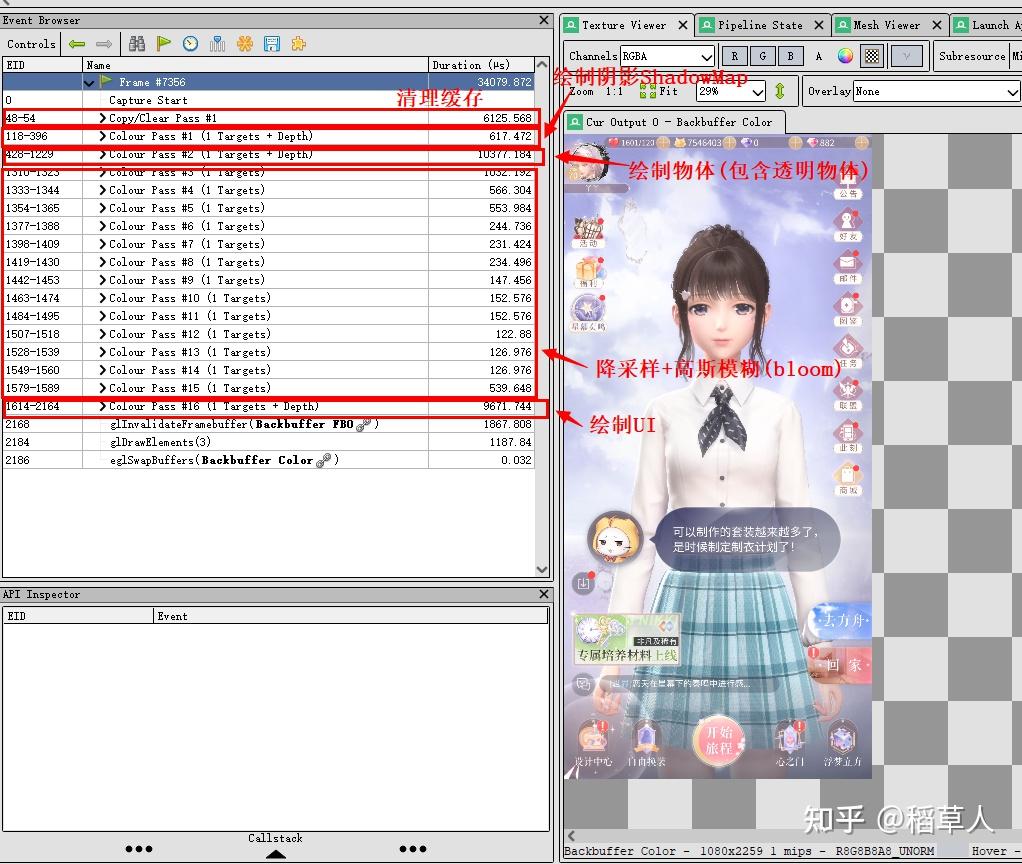
Task: Select the Colour Pass #12 row
Action: click(x=269, y=334)
